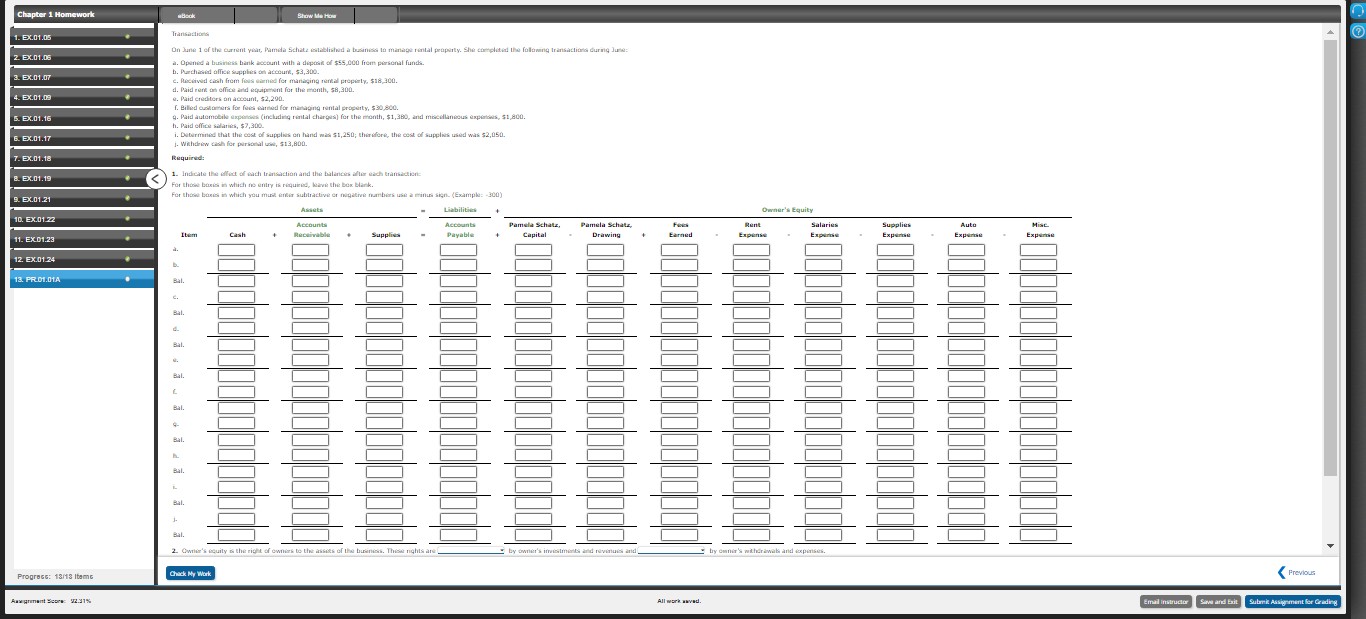Switch to the Show Me How tab
Image resolution: width=1366 pixels, height=619 pixels.
[x=317, y=15]
